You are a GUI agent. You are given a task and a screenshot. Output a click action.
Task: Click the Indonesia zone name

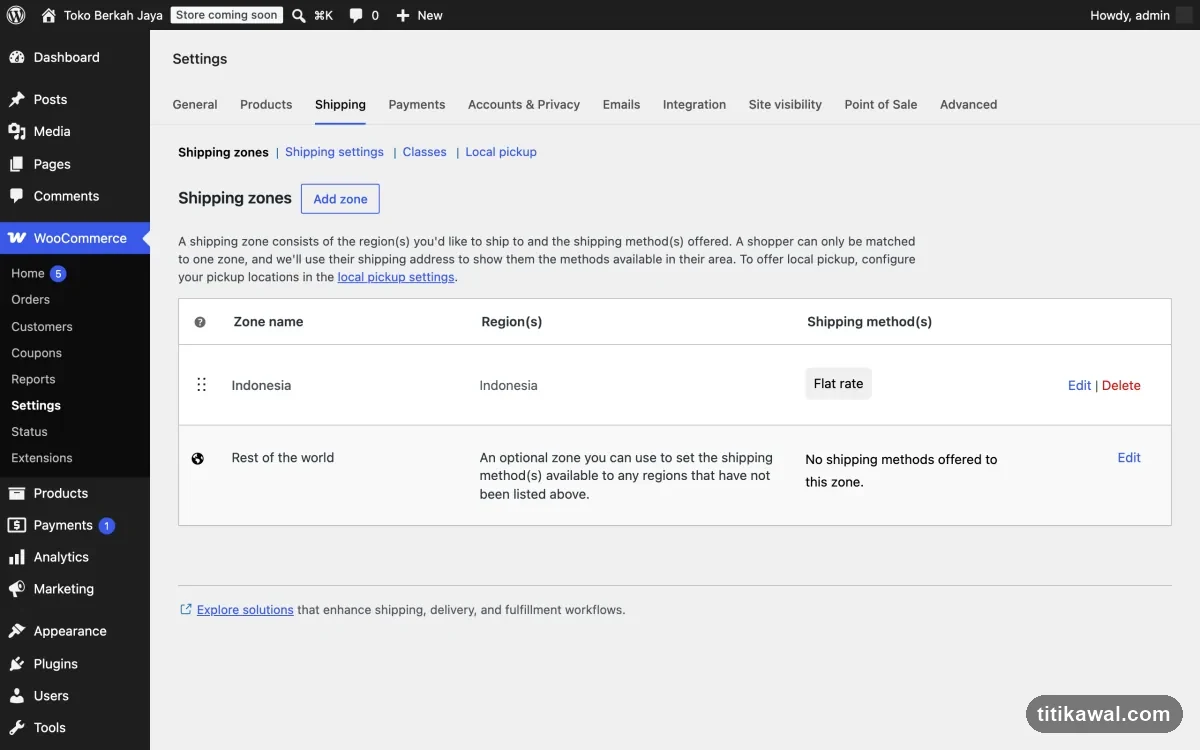pos(261,385)
